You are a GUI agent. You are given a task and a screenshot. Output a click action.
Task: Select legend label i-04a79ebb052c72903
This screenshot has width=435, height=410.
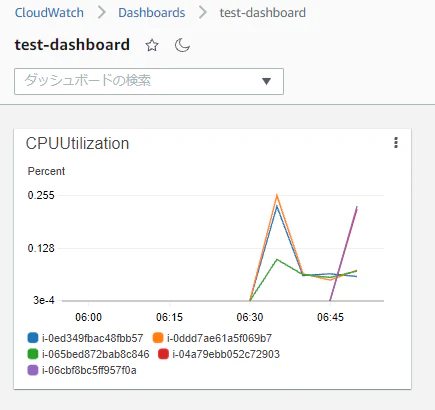coord(226,354)
